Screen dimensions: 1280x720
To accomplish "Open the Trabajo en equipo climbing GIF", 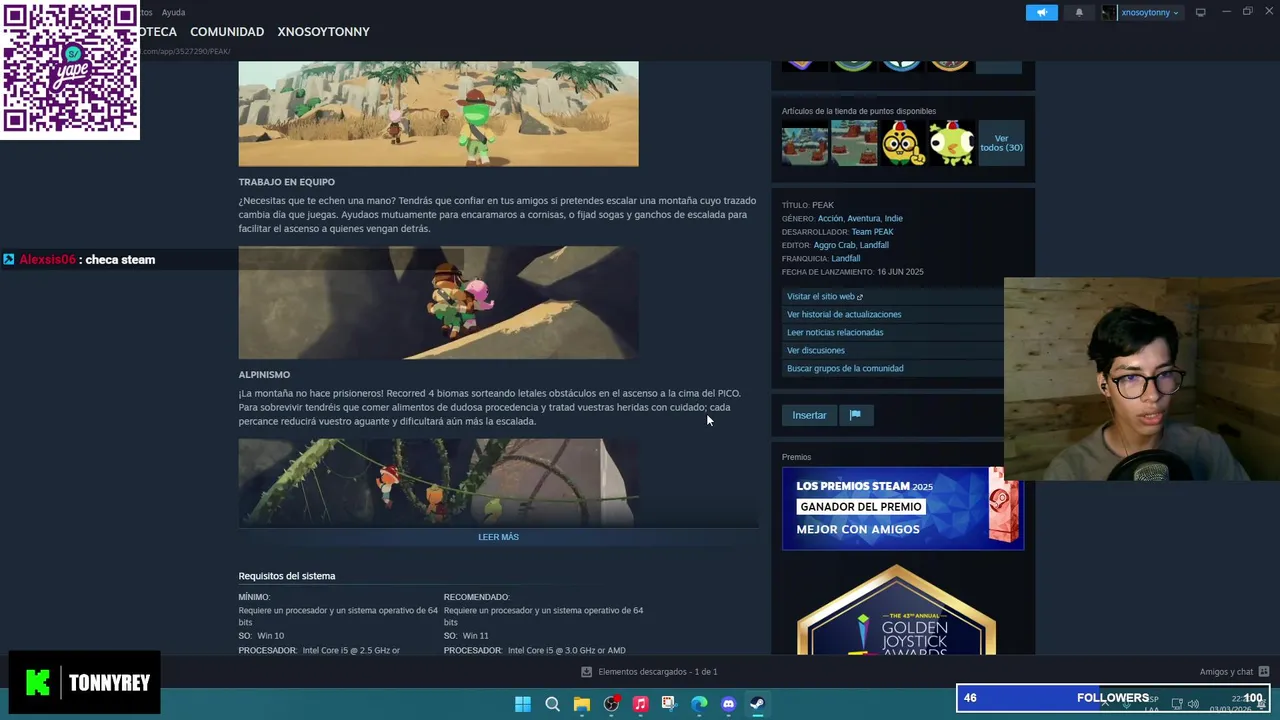I will point(438,303).
